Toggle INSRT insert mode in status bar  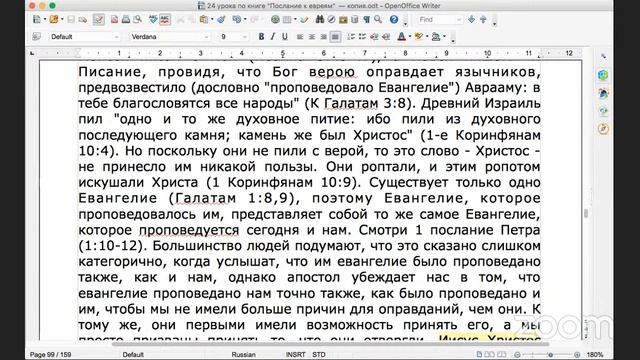point(296,354)
